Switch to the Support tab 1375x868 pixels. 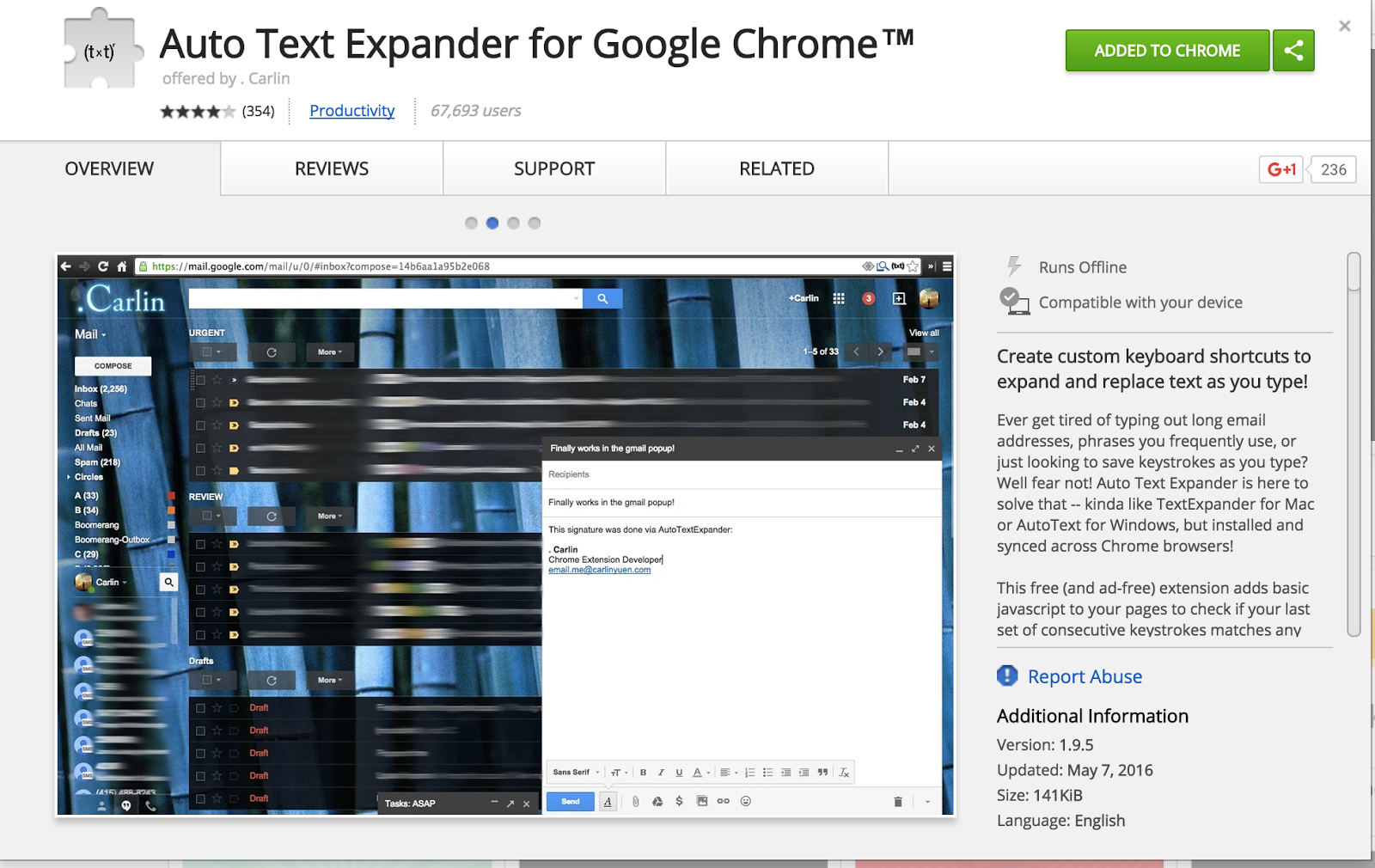554,168
